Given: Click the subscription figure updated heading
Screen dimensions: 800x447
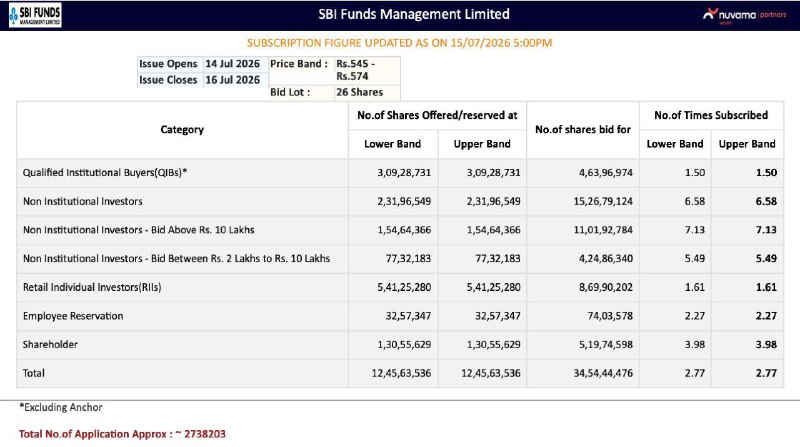Looking at the screenshot, I should tap(399, 43).
